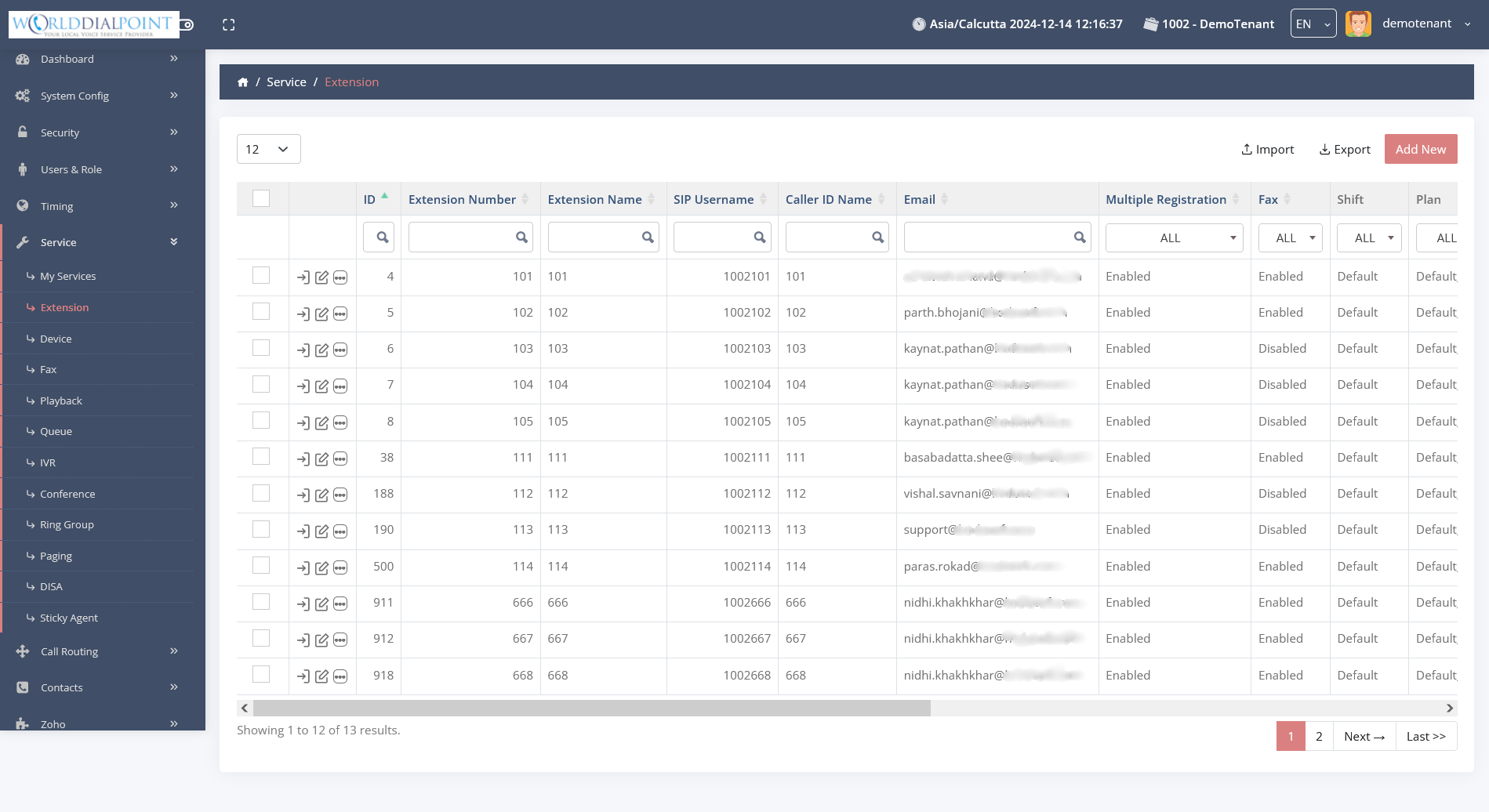This screenshot has width=1489, height=812.
Task: Click the Add New button
Action: pos(1420,149)
